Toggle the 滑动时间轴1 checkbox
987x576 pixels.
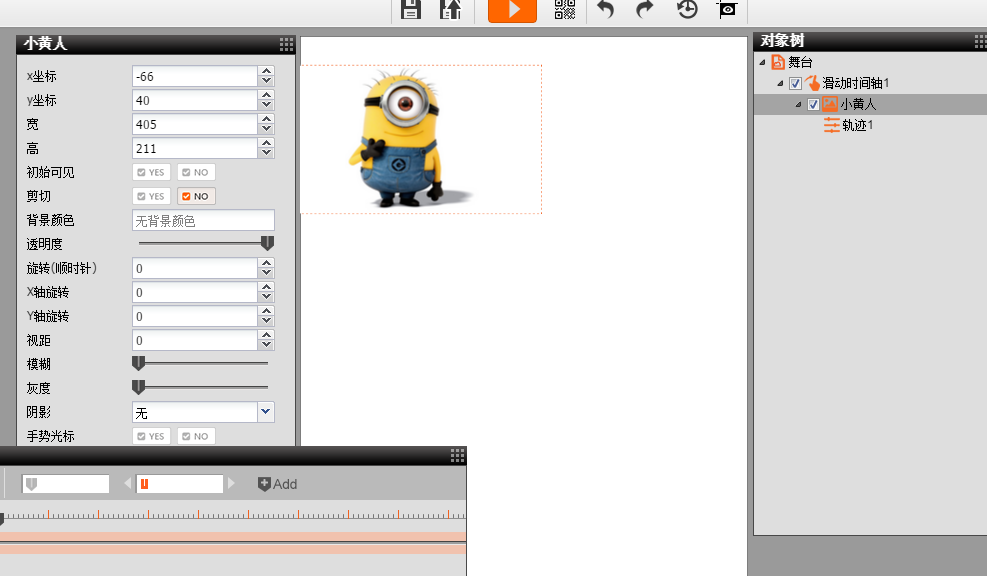795,84
